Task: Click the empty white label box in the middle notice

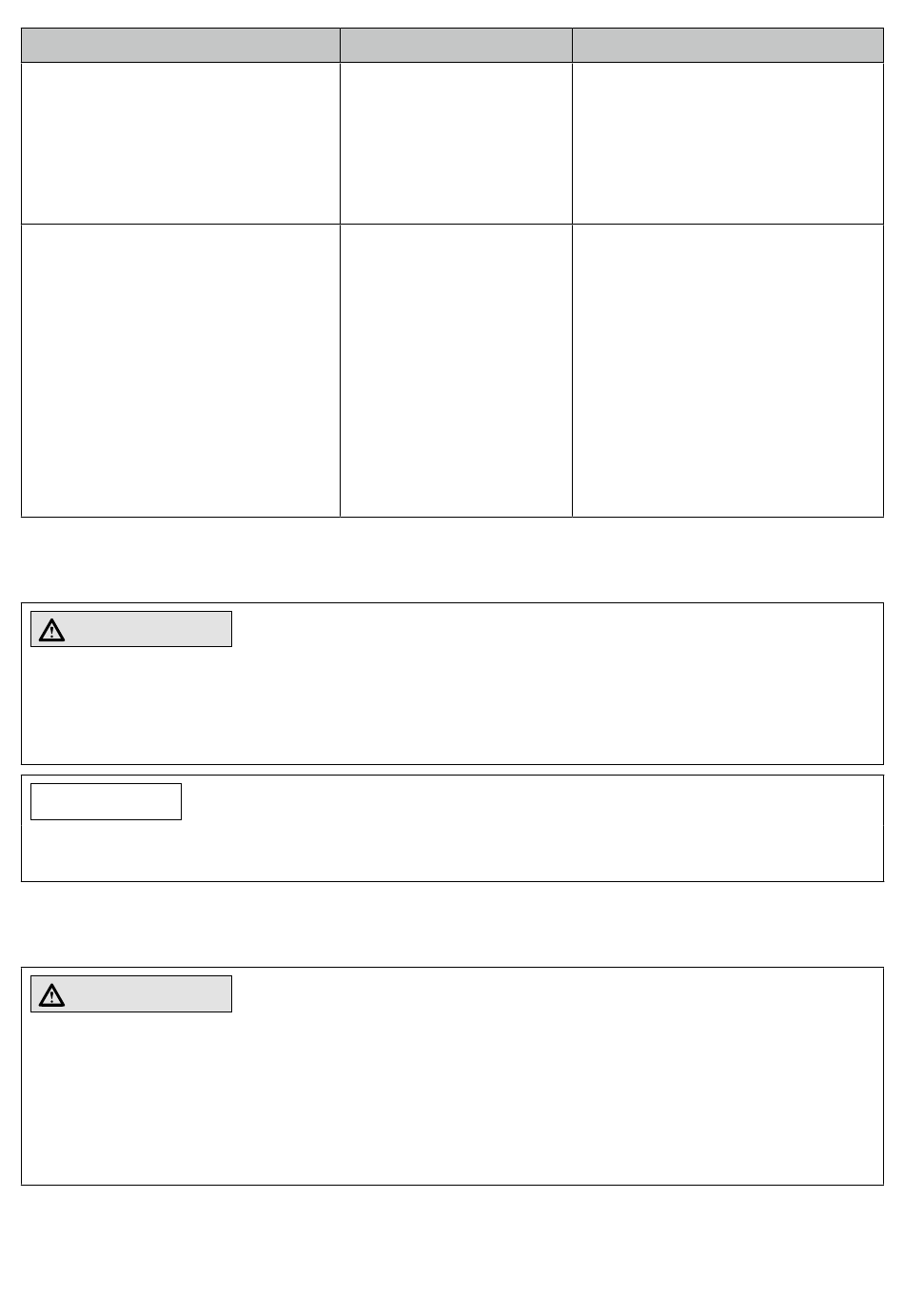Action: (x=106, y=802)
